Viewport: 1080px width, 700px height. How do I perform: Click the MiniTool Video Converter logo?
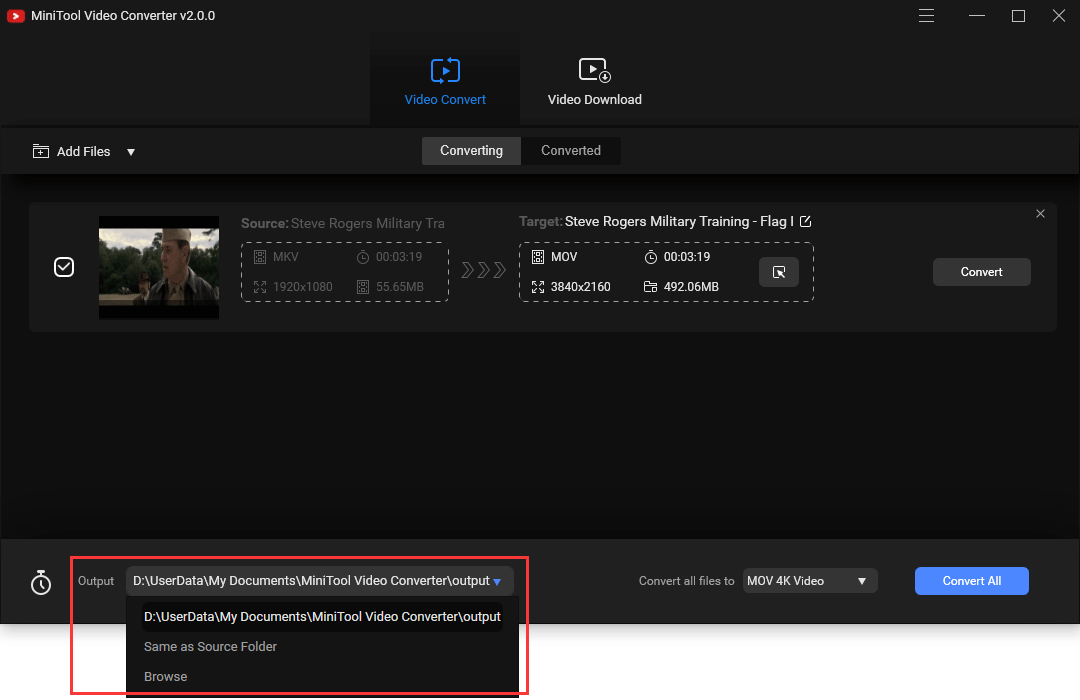click(x=16, y=16)
